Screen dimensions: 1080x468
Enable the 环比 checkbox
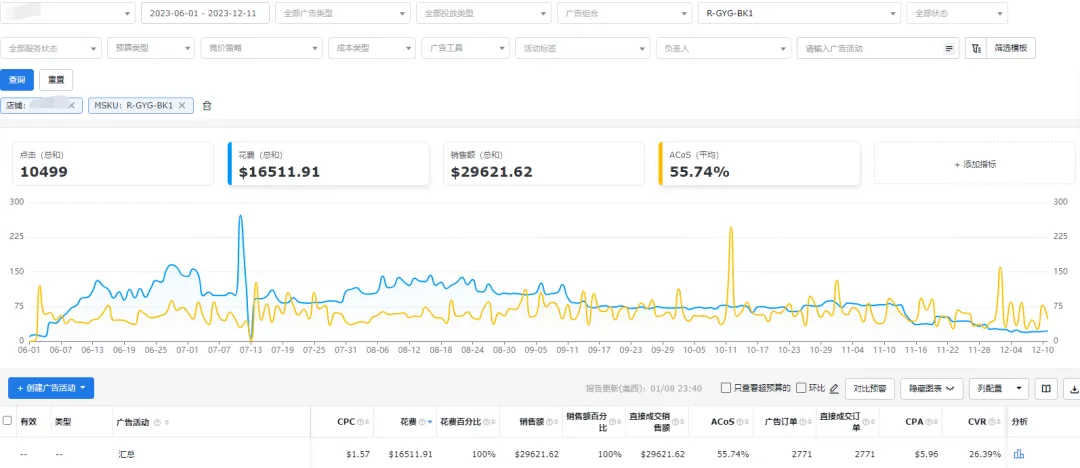click(801, 388)
